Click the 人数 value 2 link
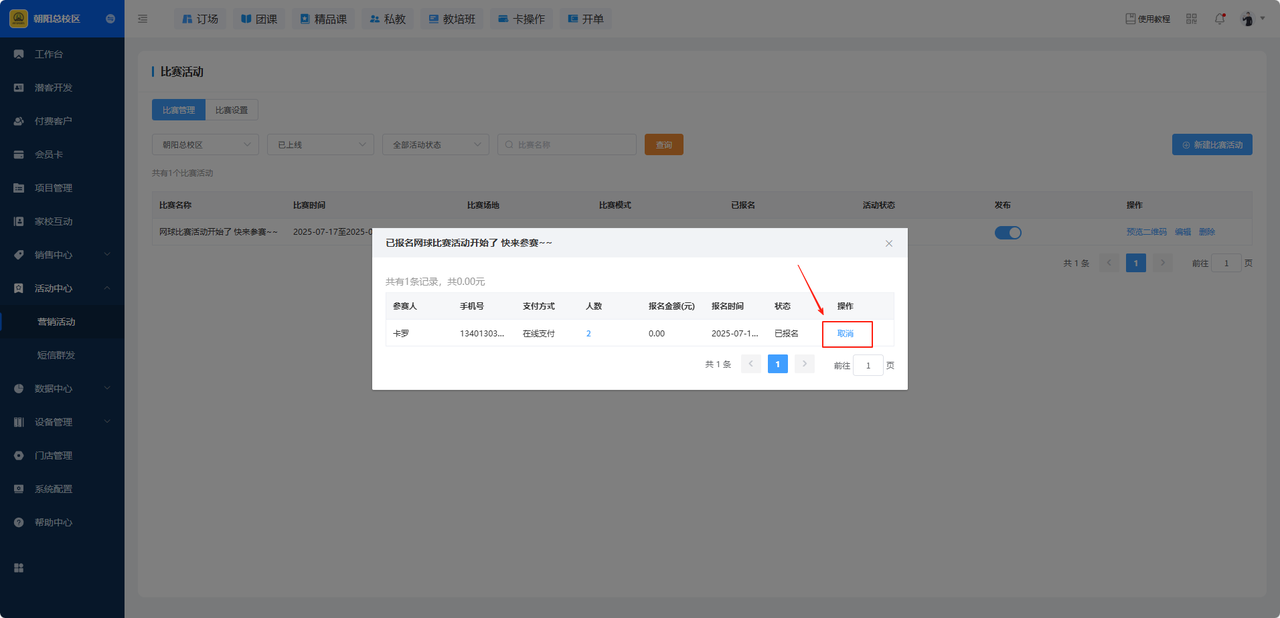 (588, 333)
